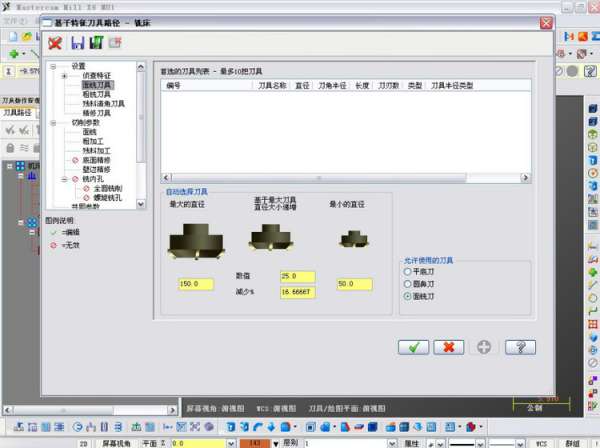
Task: Click the 属性 status bar button
Action: [x=412, y=443]
